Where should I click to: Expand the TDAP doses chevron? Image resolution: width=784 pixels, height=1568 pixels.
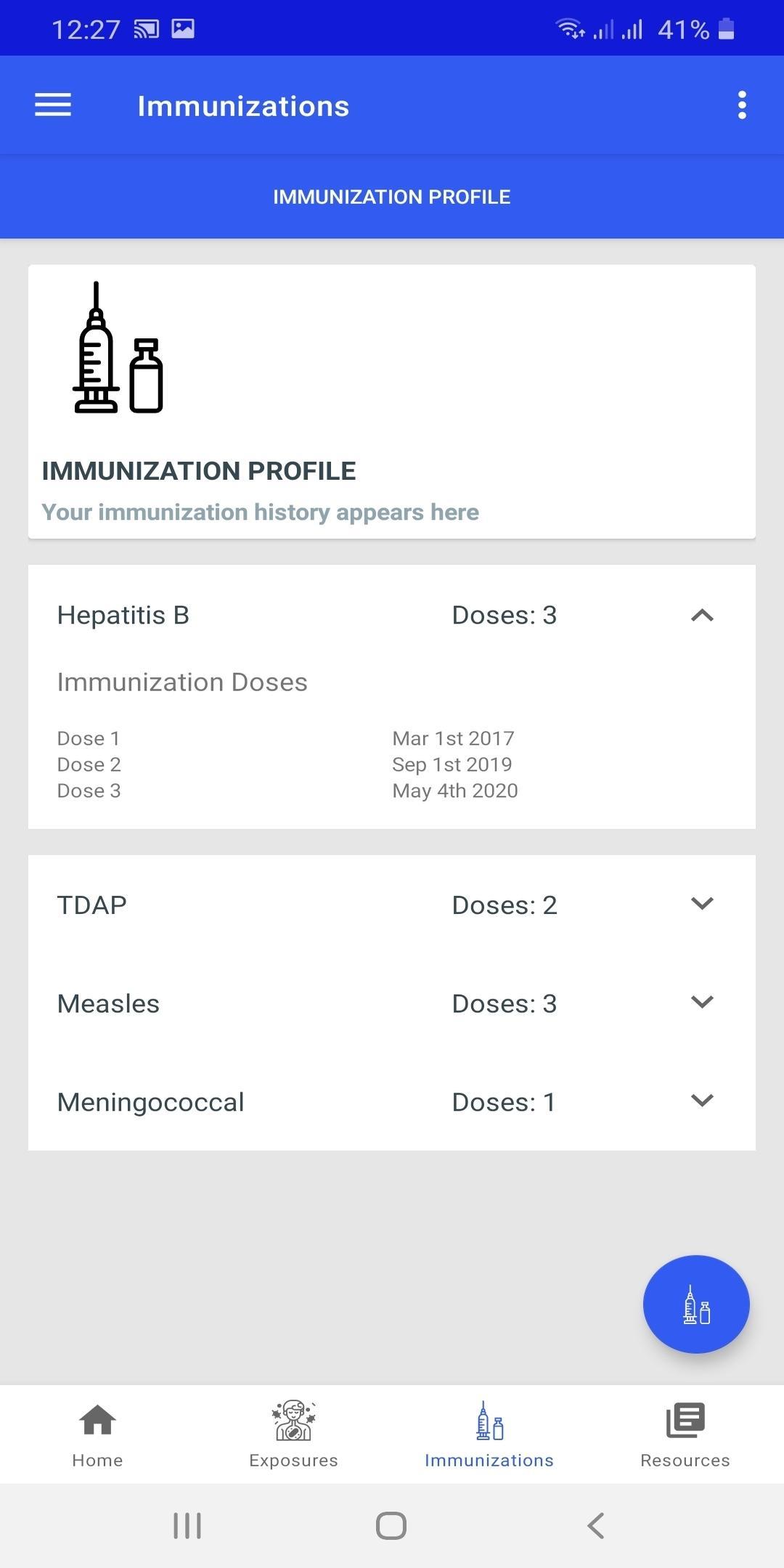coord(702,904)
